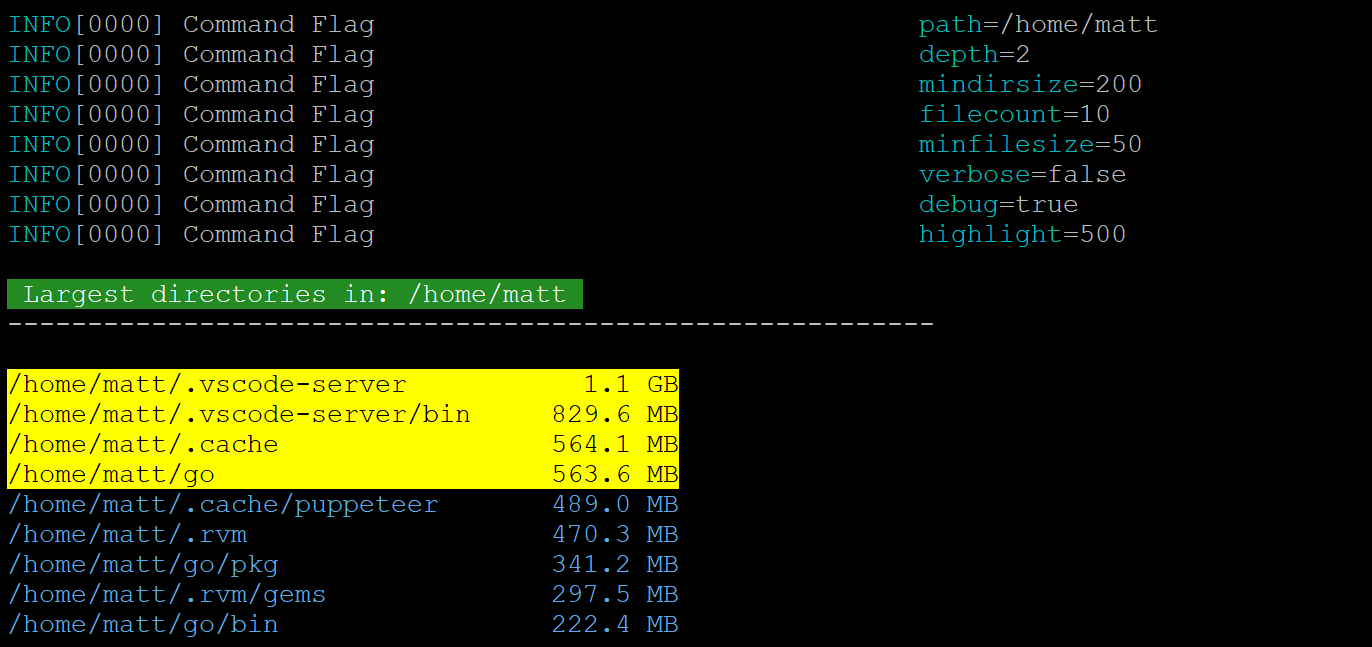The width and height of the screenshot is (1372, 647).
Task: Click the /home/matt/go/bin path
Action: [x=143, y=624]
